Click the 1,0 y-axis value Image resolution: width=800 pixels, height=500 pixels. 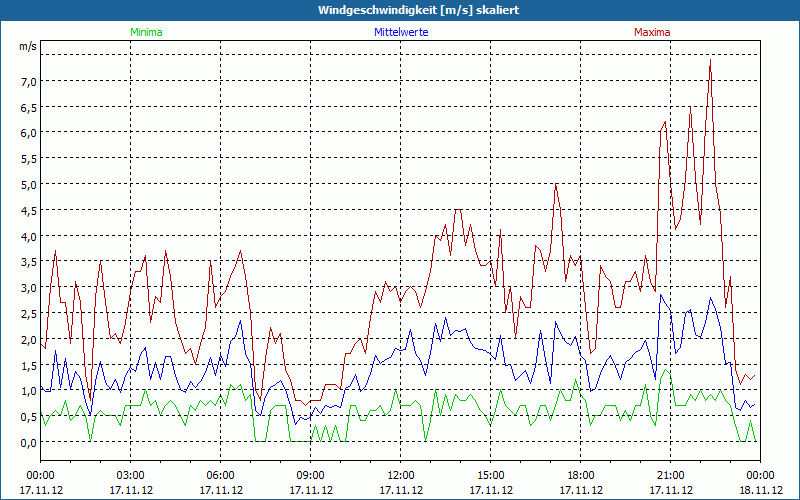pyautogui.click(x=28, y=391)
